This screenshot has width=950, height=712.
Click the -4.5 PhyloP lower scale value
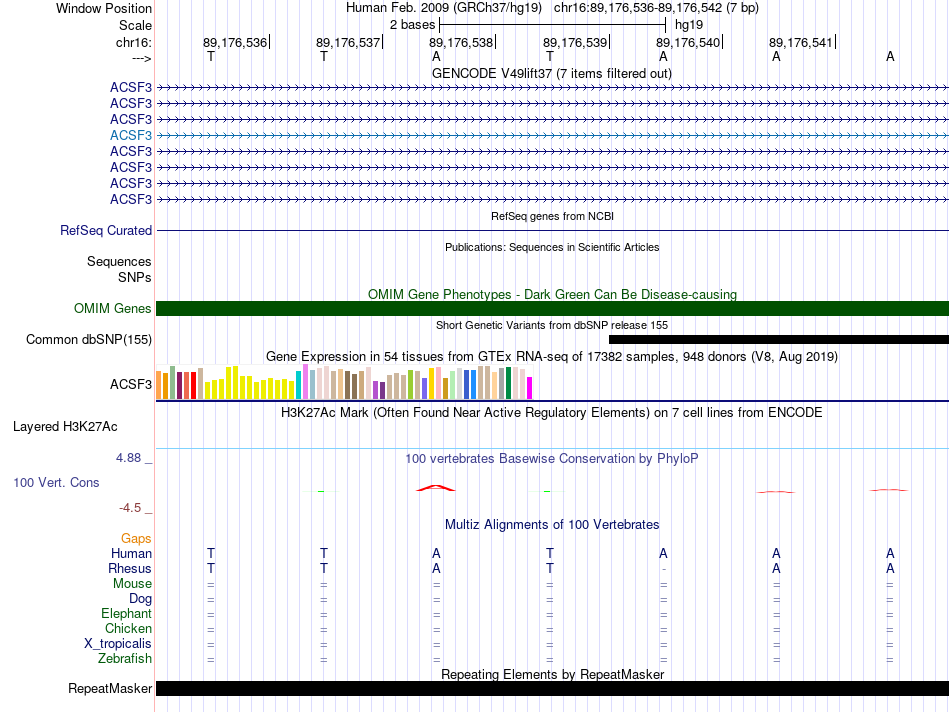130,508
